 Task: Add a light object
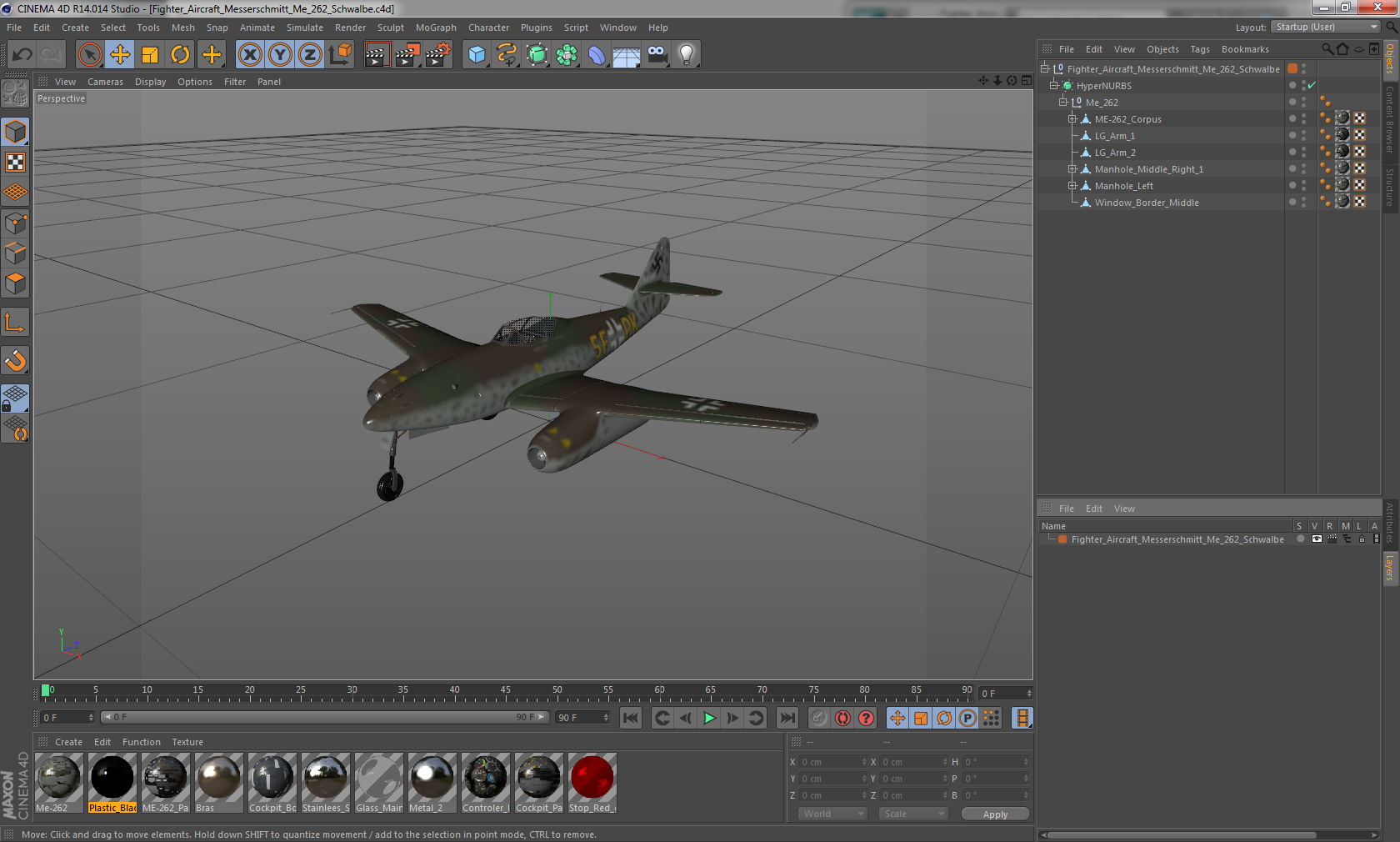tap(687, 55)
